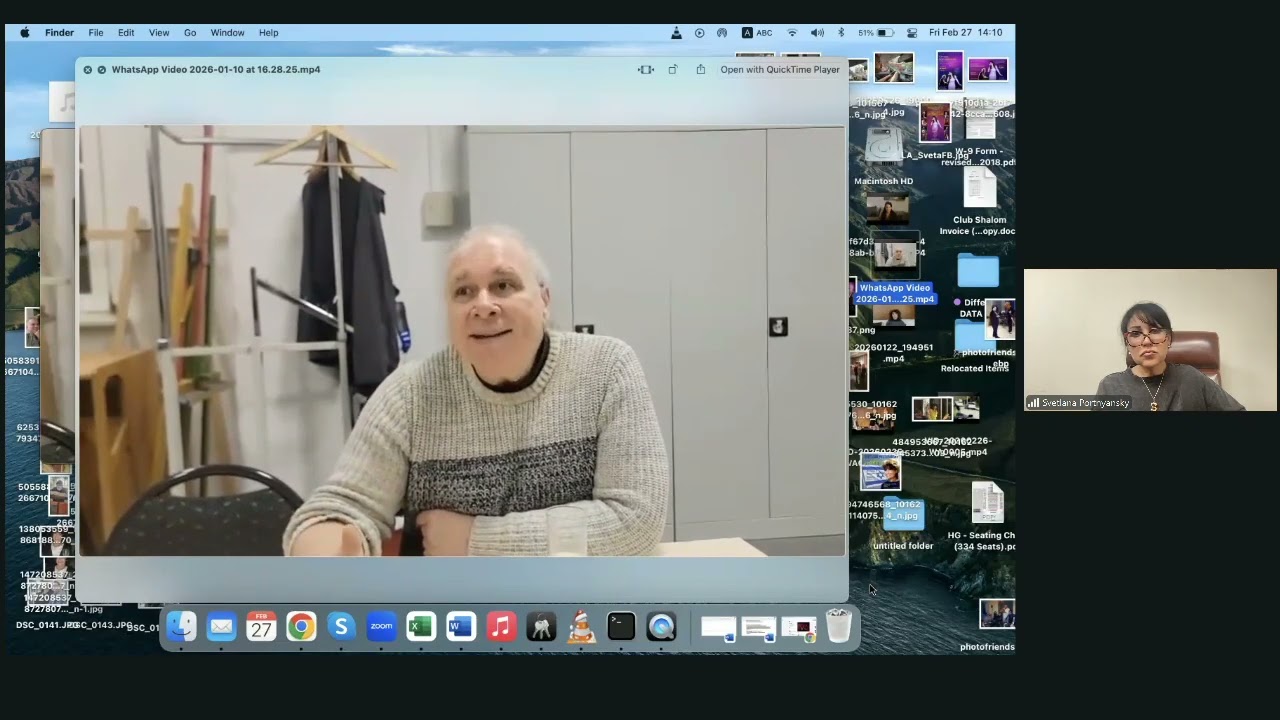This screenshot has height=720, width=1280.
Task: Open Microsoft Word from the Dock
Action: point(461,627)
